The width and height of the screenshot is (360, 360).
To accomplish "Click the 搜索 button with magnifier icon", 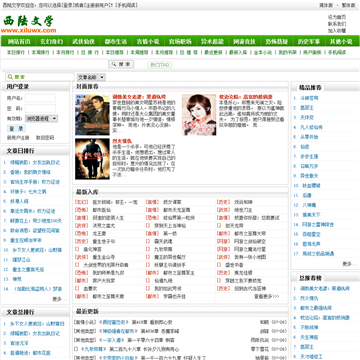I will pos(121,64).
